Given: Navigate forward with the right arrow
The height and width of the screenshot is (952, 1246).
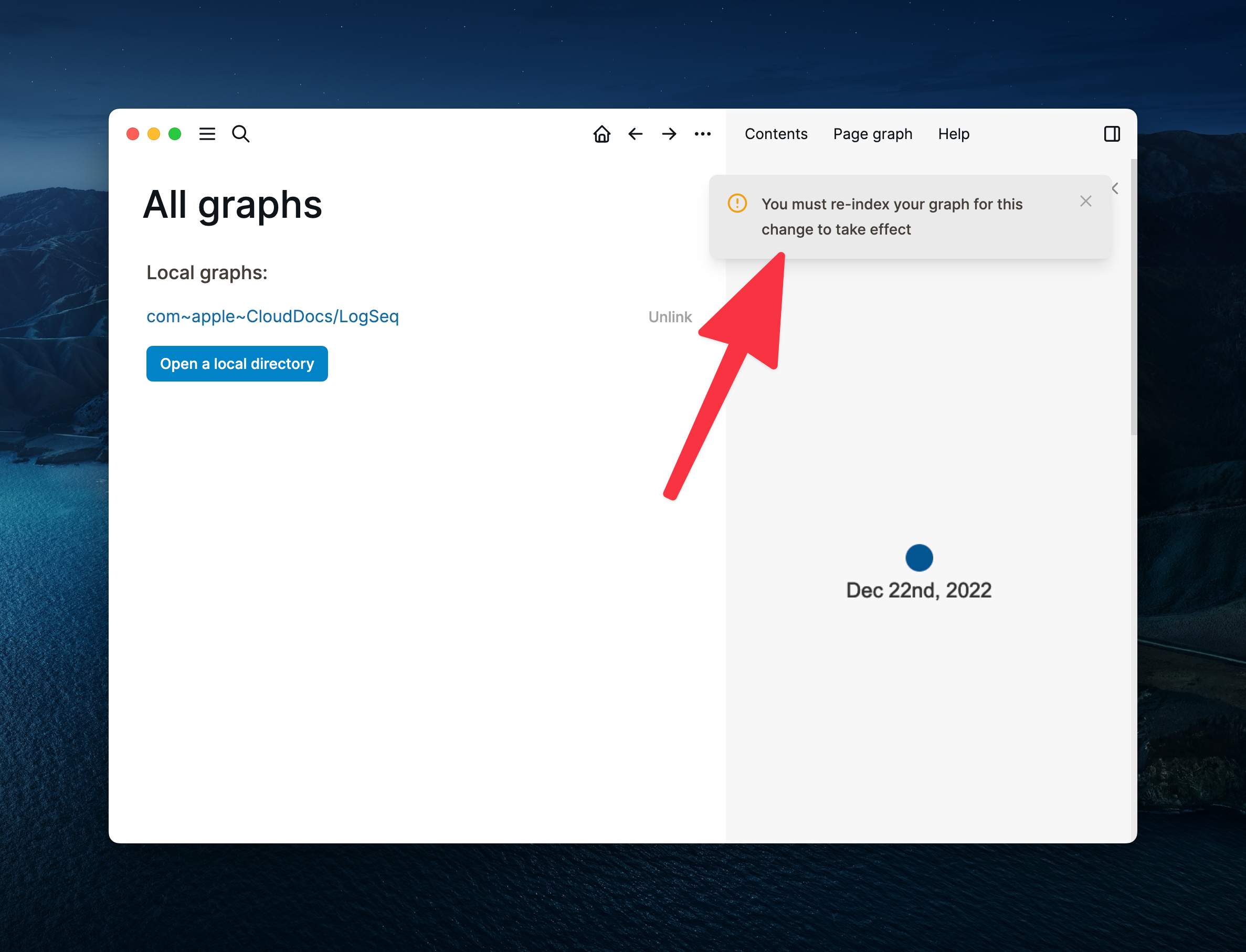Looking at the screenshot, I should point(669,134).
